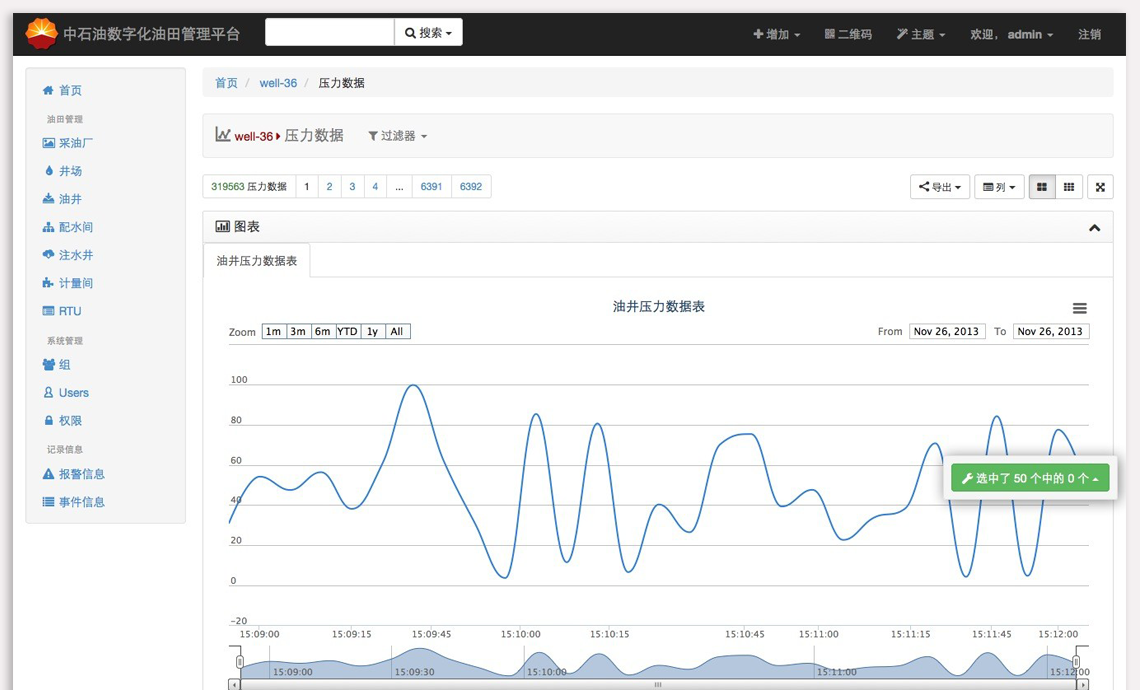Viewport: 1140px width, 690px height.
Task: Click the well-36 breadcrumb link
Action: click(x=278, y=83)
